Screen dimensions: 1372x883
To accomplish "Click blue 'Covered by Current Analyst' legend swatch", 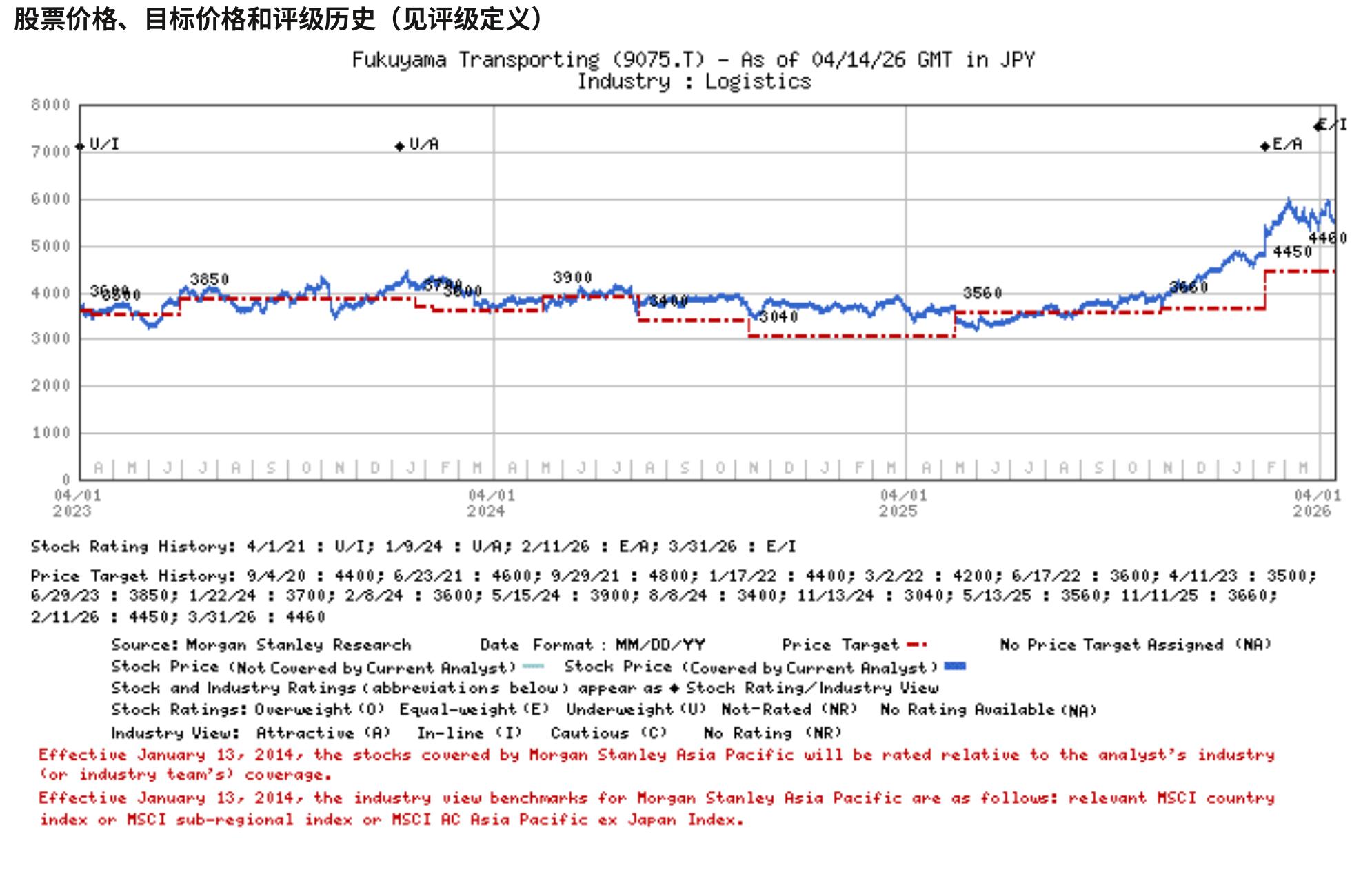I will click(x=955, y=667).
